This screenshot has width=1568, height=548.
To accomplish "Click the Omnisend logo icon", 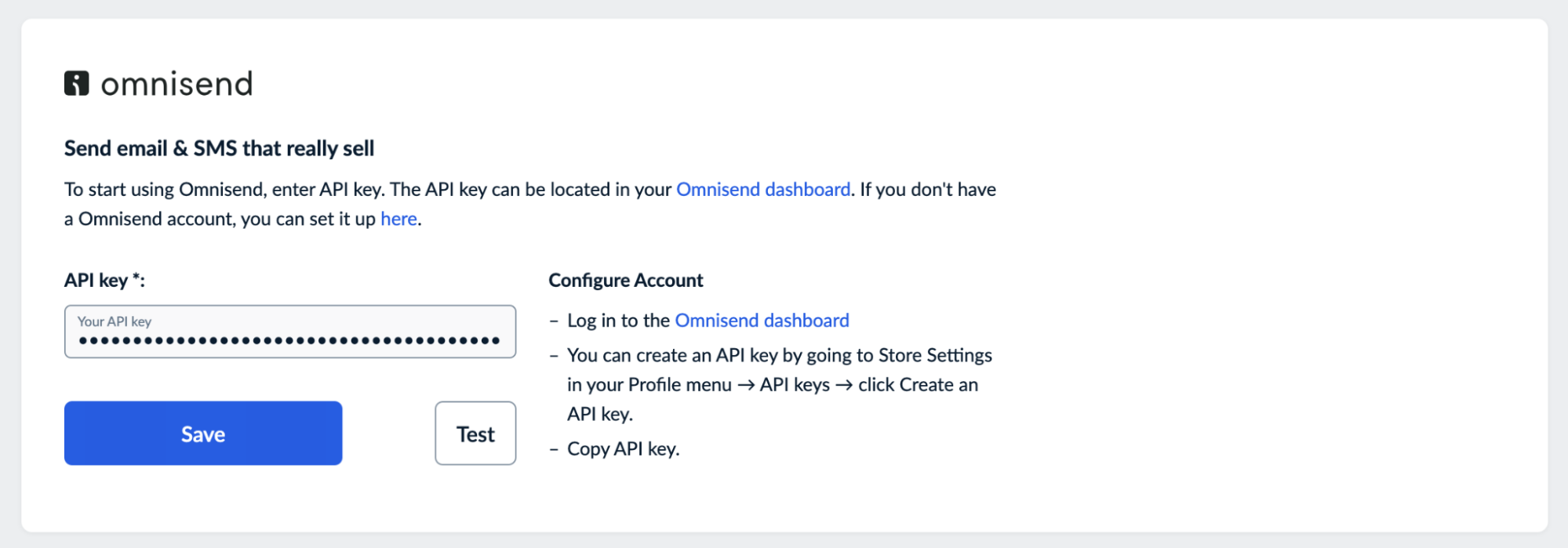I will (x=76, y=83).
